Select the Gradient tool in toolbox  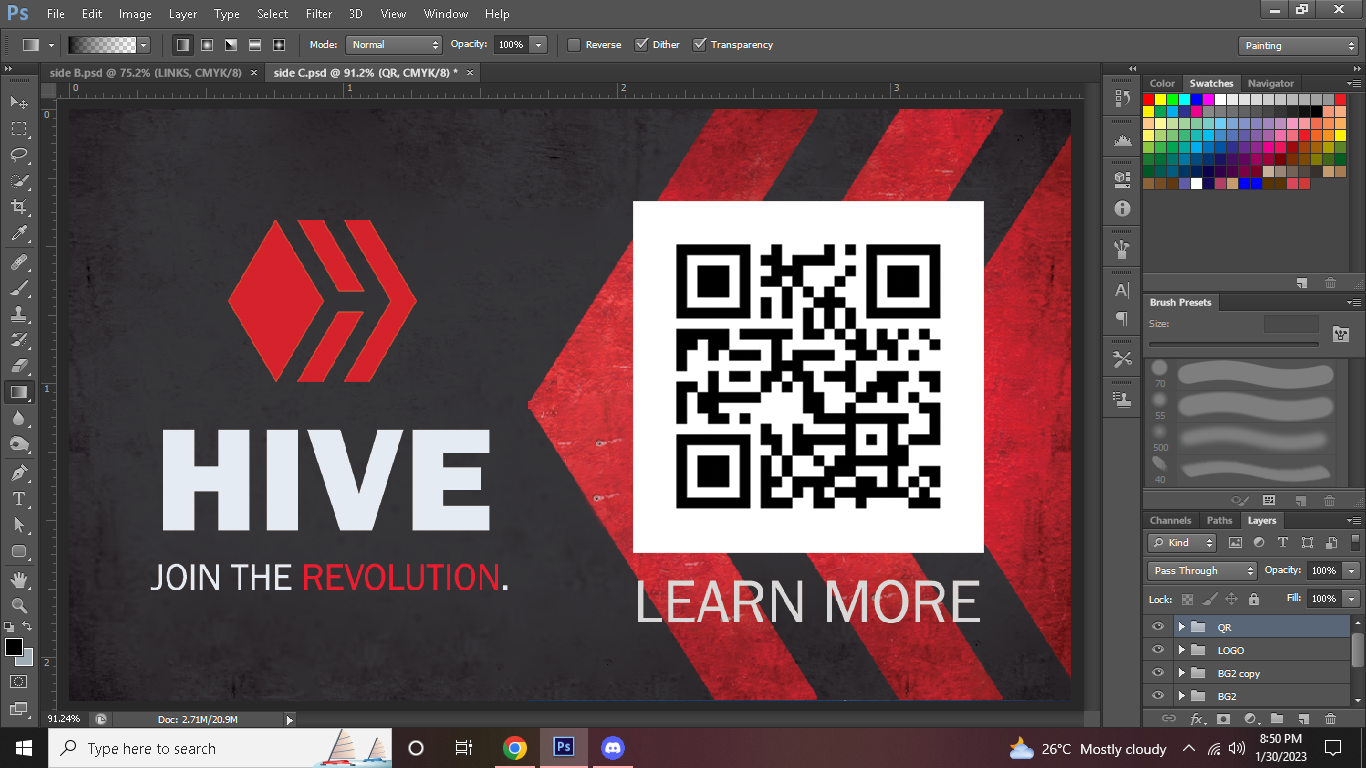(x=19, y=392)
